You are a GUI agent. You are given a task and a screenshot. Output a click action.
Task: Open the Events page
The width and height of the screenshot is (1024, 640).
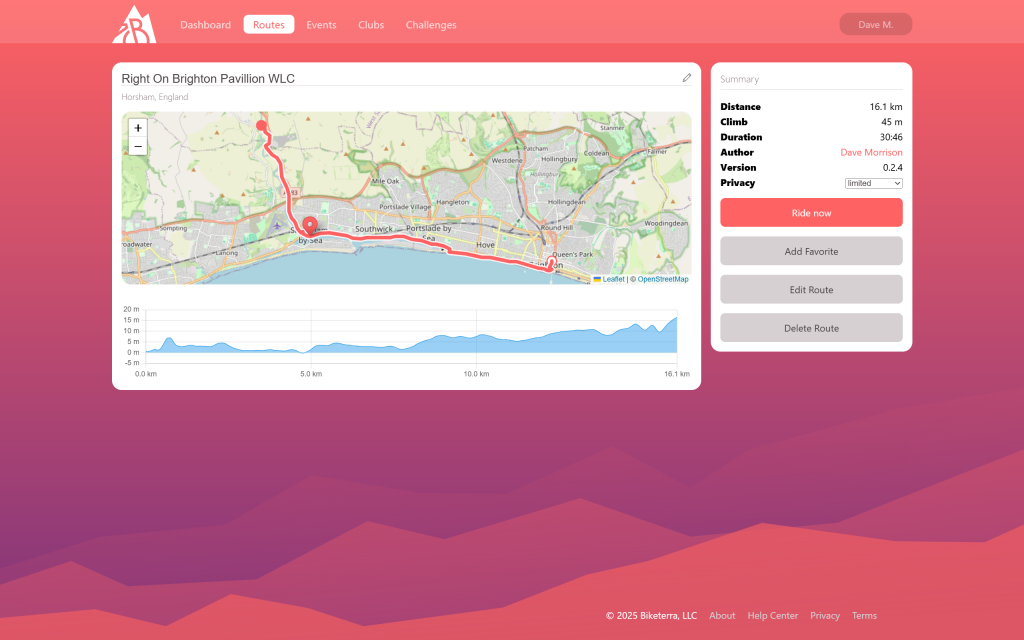tap(321, 25)
